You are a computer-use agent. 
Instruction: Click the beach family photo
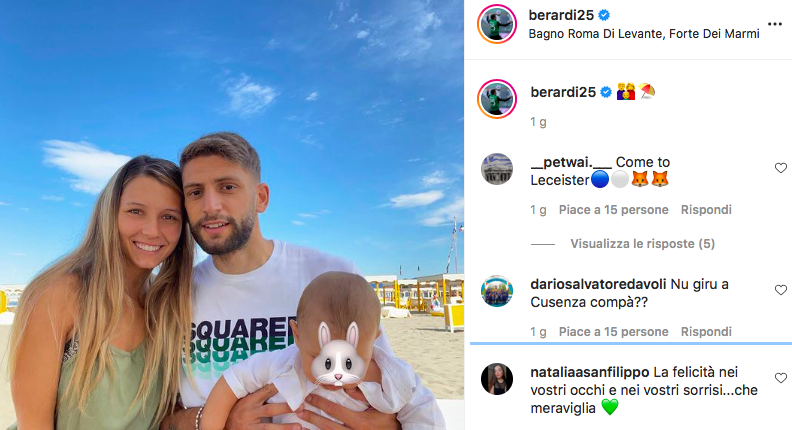coord(232,215)
